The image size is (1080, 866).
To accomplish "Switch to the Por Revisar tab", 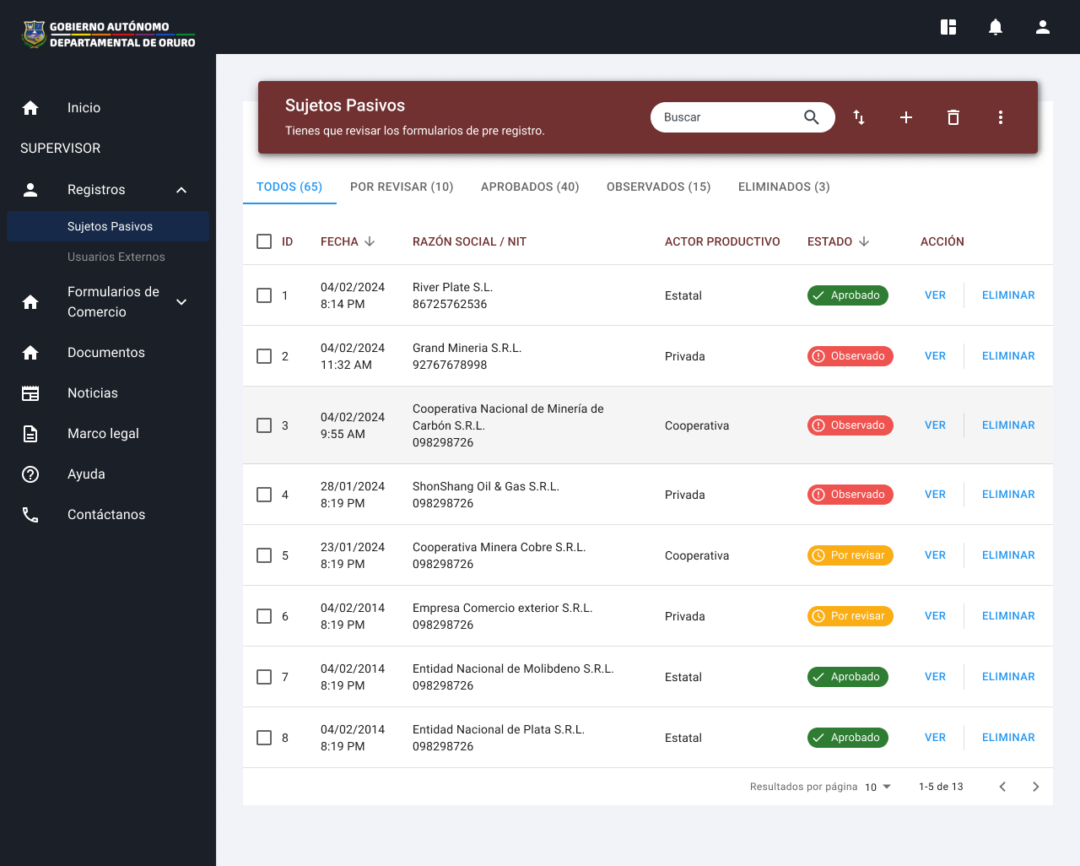I will pyautogui.click(x=401, y=187).
